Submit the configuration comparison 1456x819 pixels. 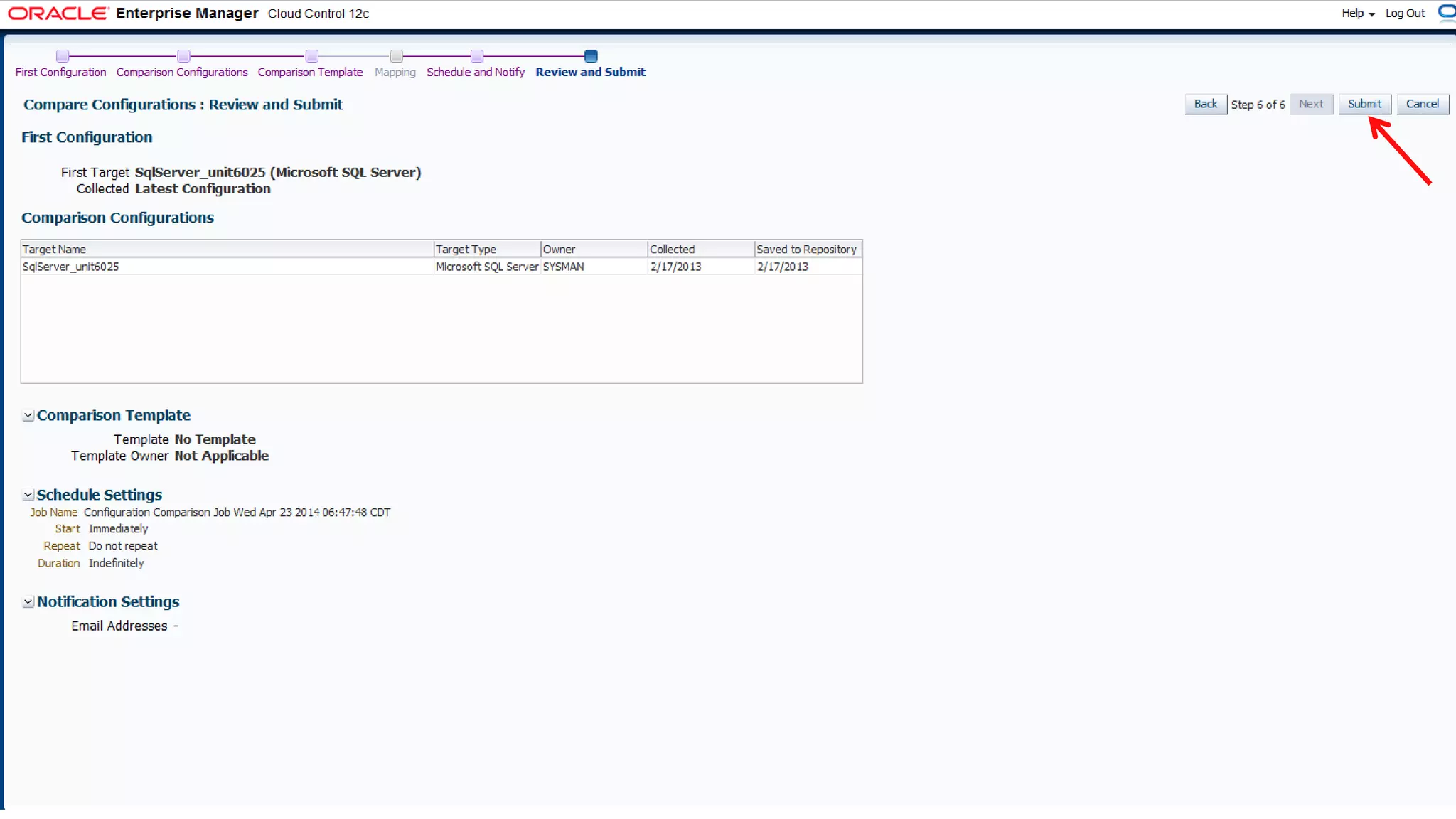click(1364, 104)
